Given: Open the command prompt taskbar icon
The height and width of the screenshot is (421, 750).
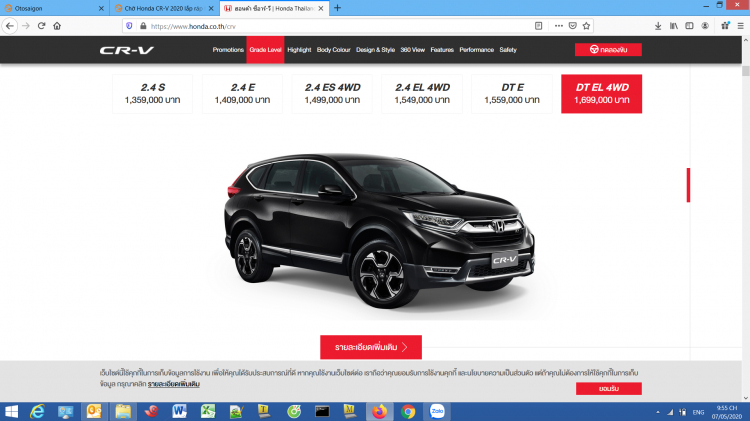Looking at the screenshot, I should [x=322, y=411].
